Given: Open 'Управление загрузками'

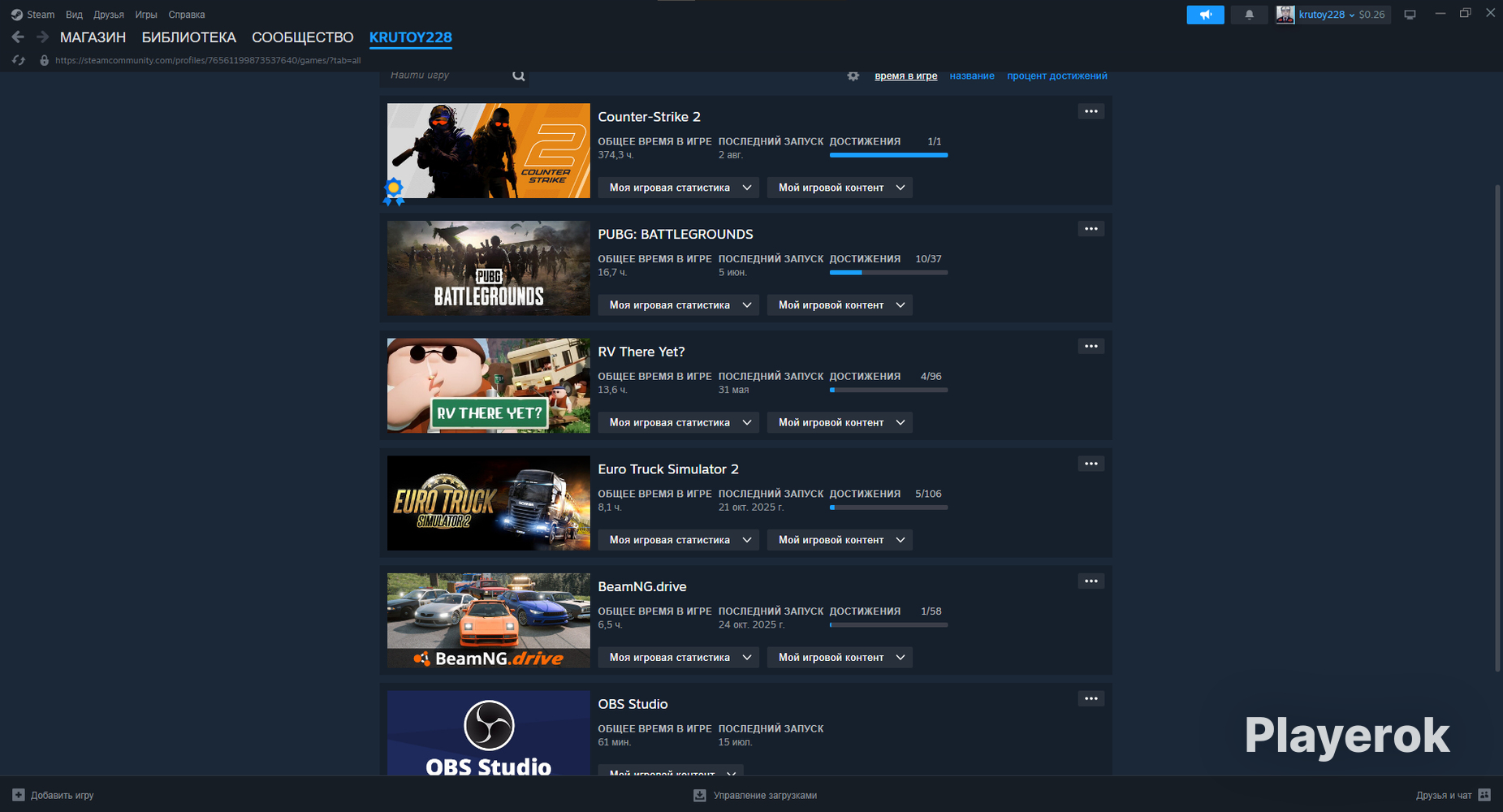Looking at the screenshot, I should tap(765, 796).
